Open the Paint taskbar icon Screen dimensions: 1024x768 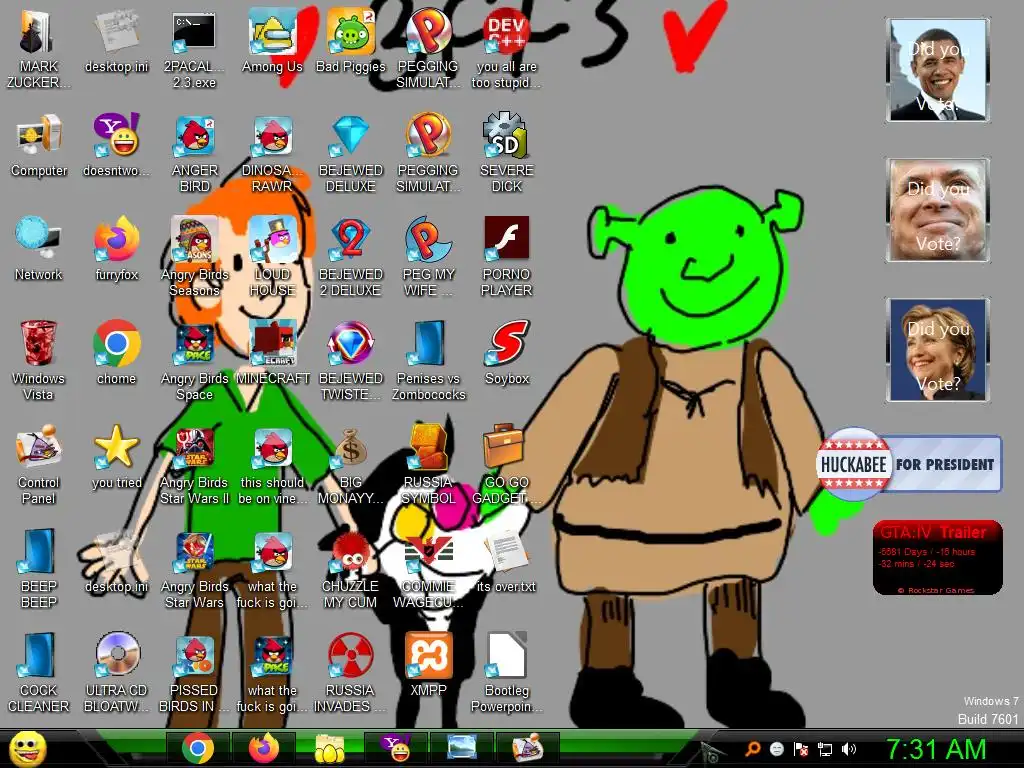click(528, 748)
